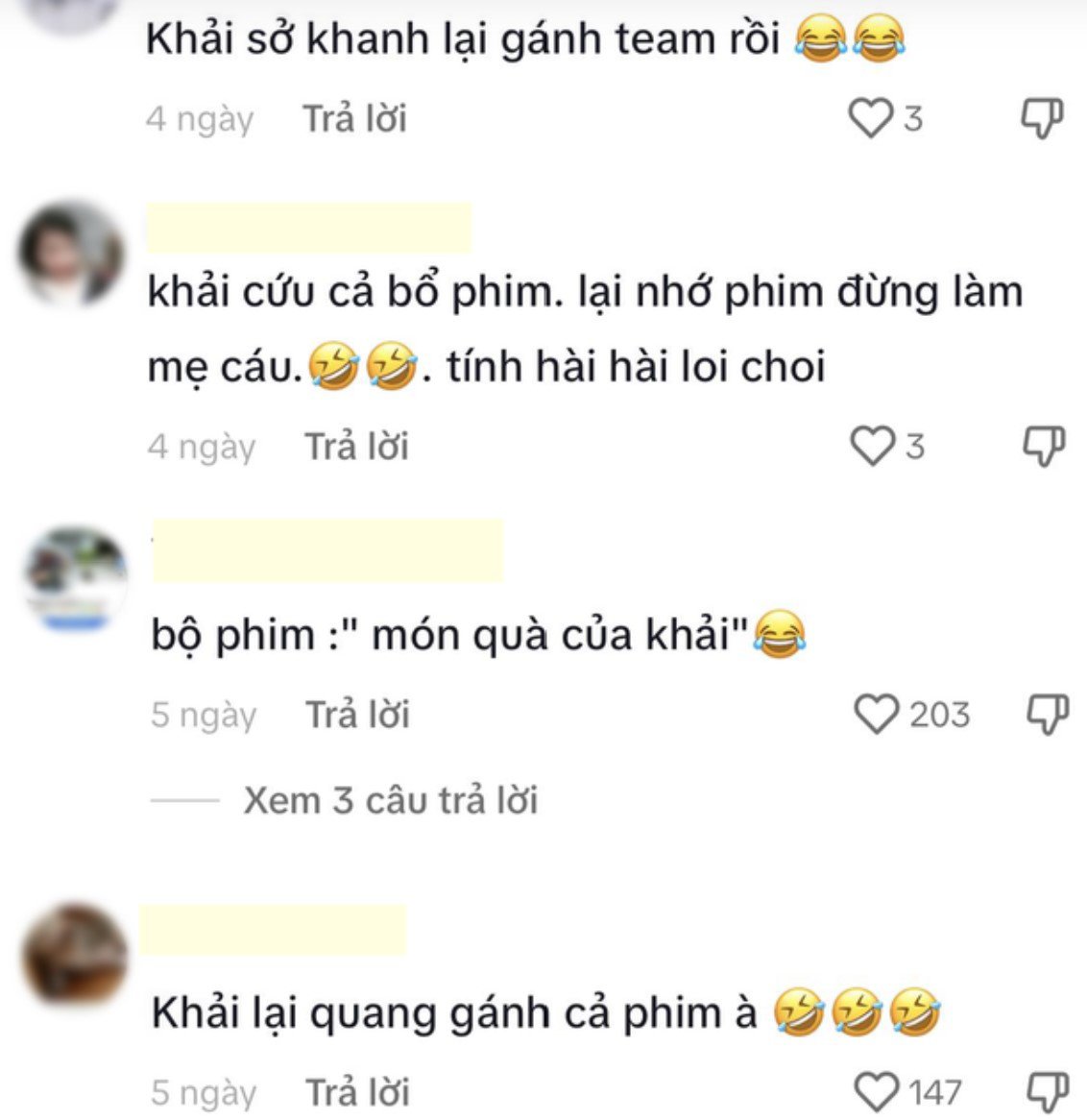Reply to the 'món quà của khải' comment
Screen dimensions: 1087x1120
(x=358, y=715)
